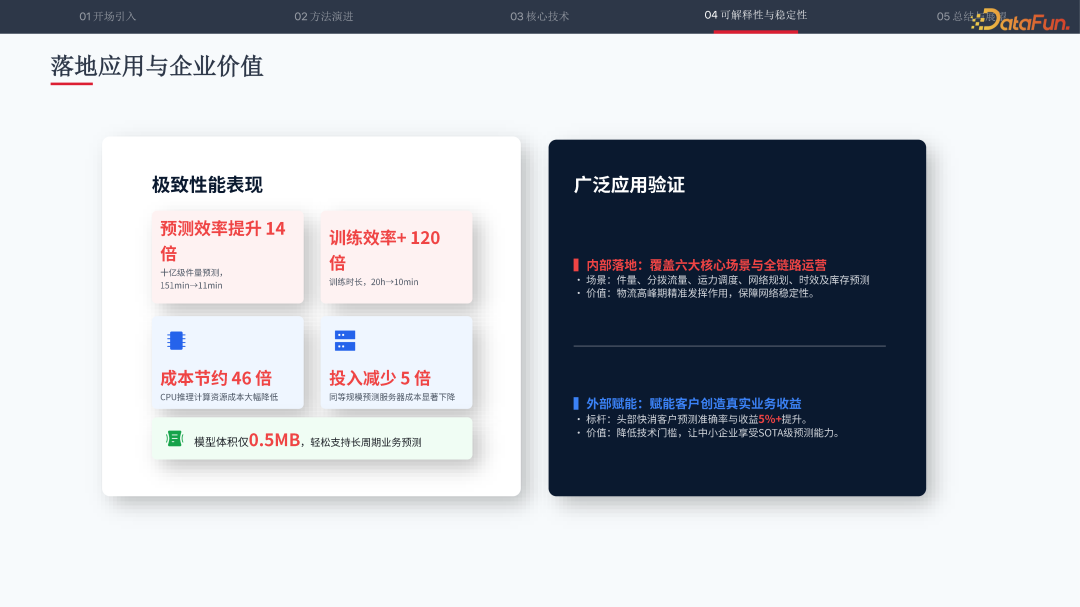Click the 广泛应用验证 heading

[630, 185]
